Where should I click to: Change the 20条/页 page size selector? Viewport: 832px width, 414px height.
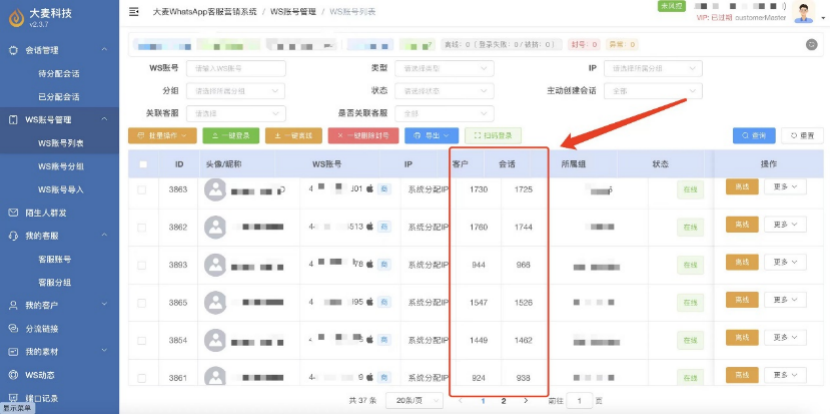[414, 401]
